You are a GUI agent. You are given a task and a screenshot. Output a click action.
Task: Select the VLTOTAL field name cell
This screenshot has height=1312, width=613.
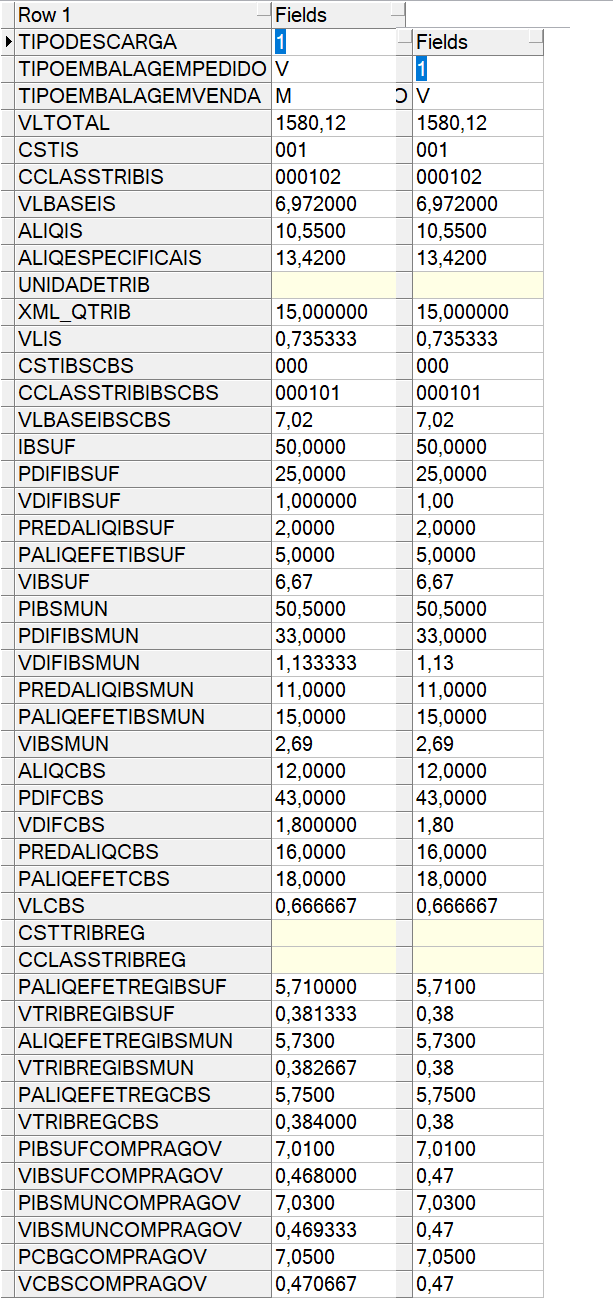(x=142, y=123)
